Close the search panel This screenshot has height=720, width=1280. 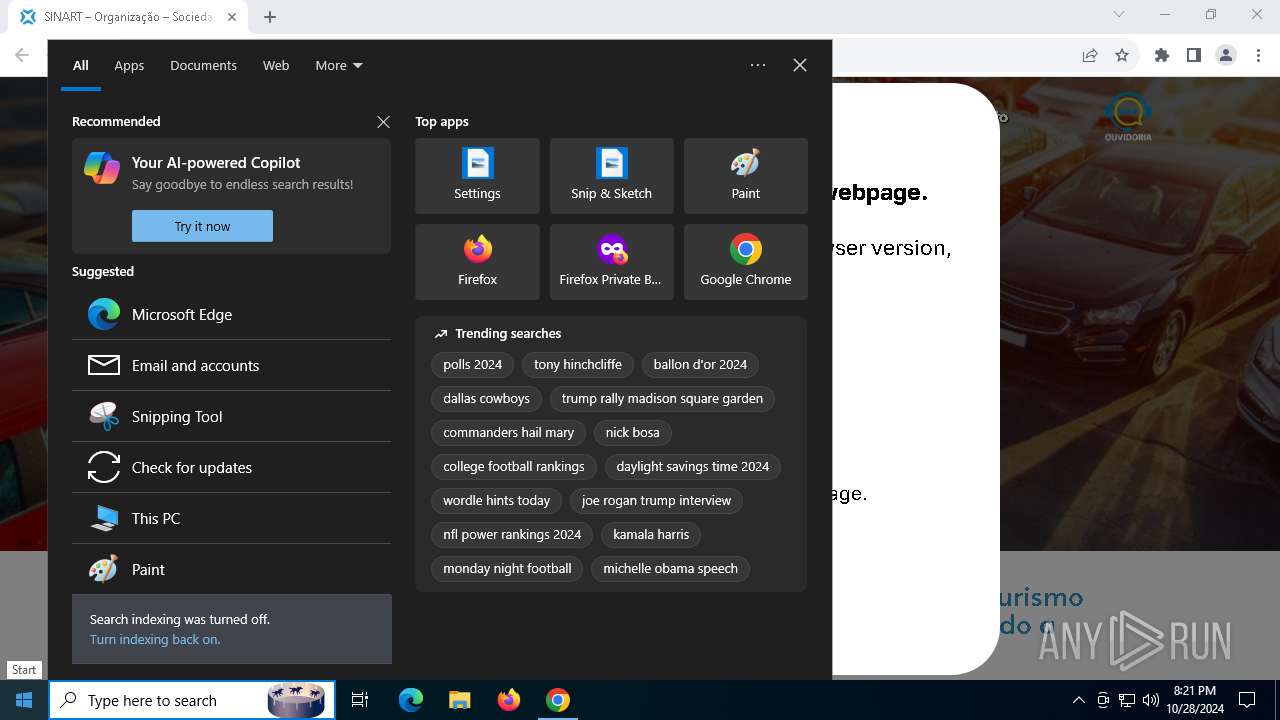click(x=800, y=65)
